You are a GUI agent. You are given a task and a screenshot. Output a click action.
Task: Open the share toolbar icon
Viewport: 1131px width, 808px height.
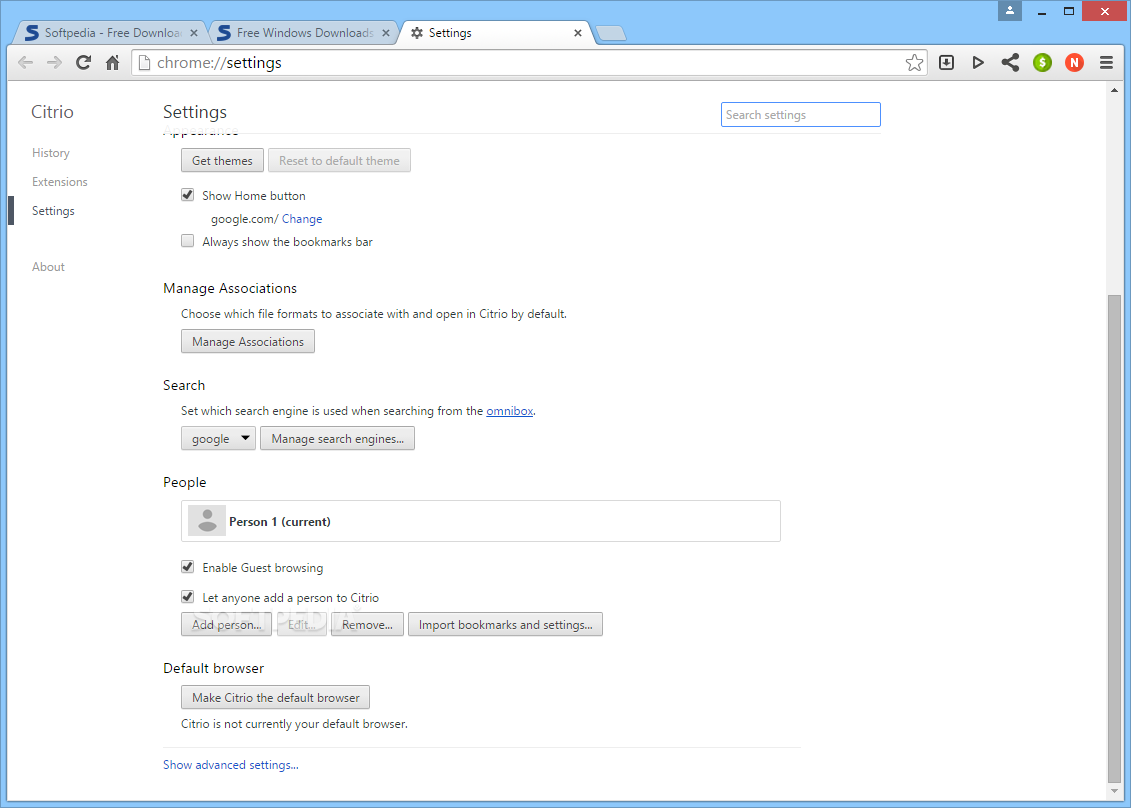tap(1010, 63)
